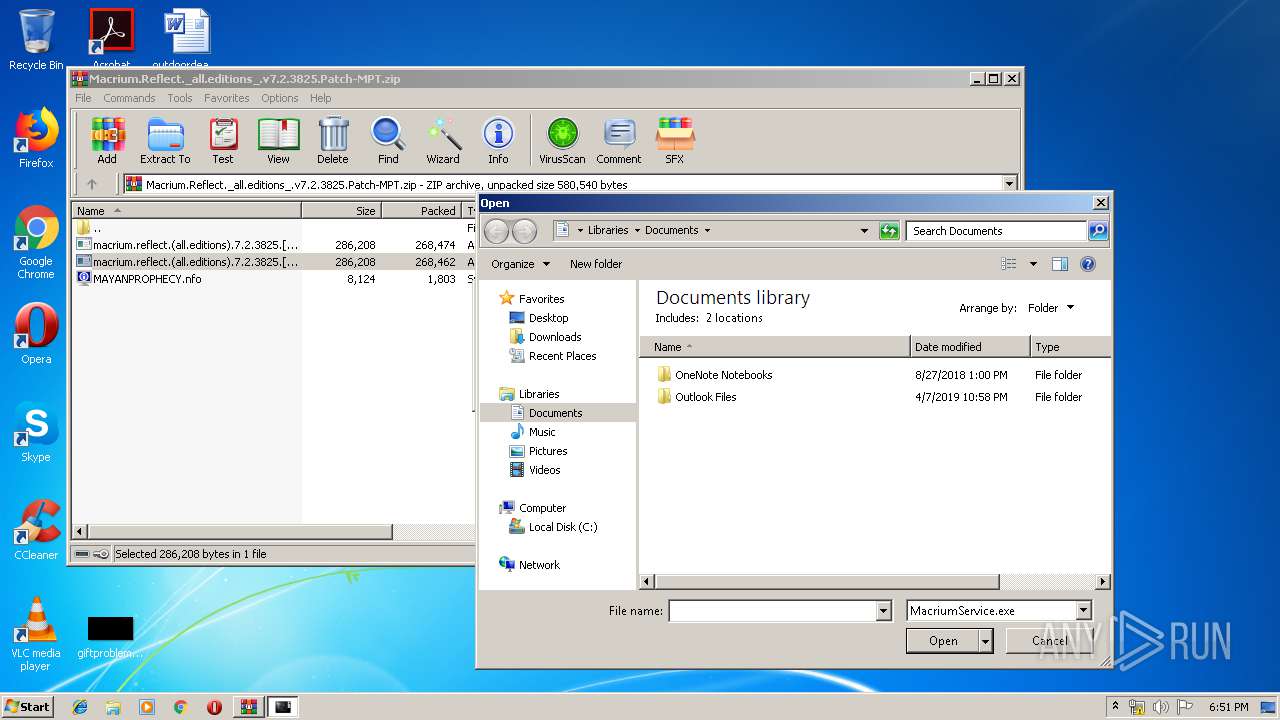Viewport: 1280px width, 720px height.
Task: Click the Extract To toolbar icon
Action: (x=165, y=141)
